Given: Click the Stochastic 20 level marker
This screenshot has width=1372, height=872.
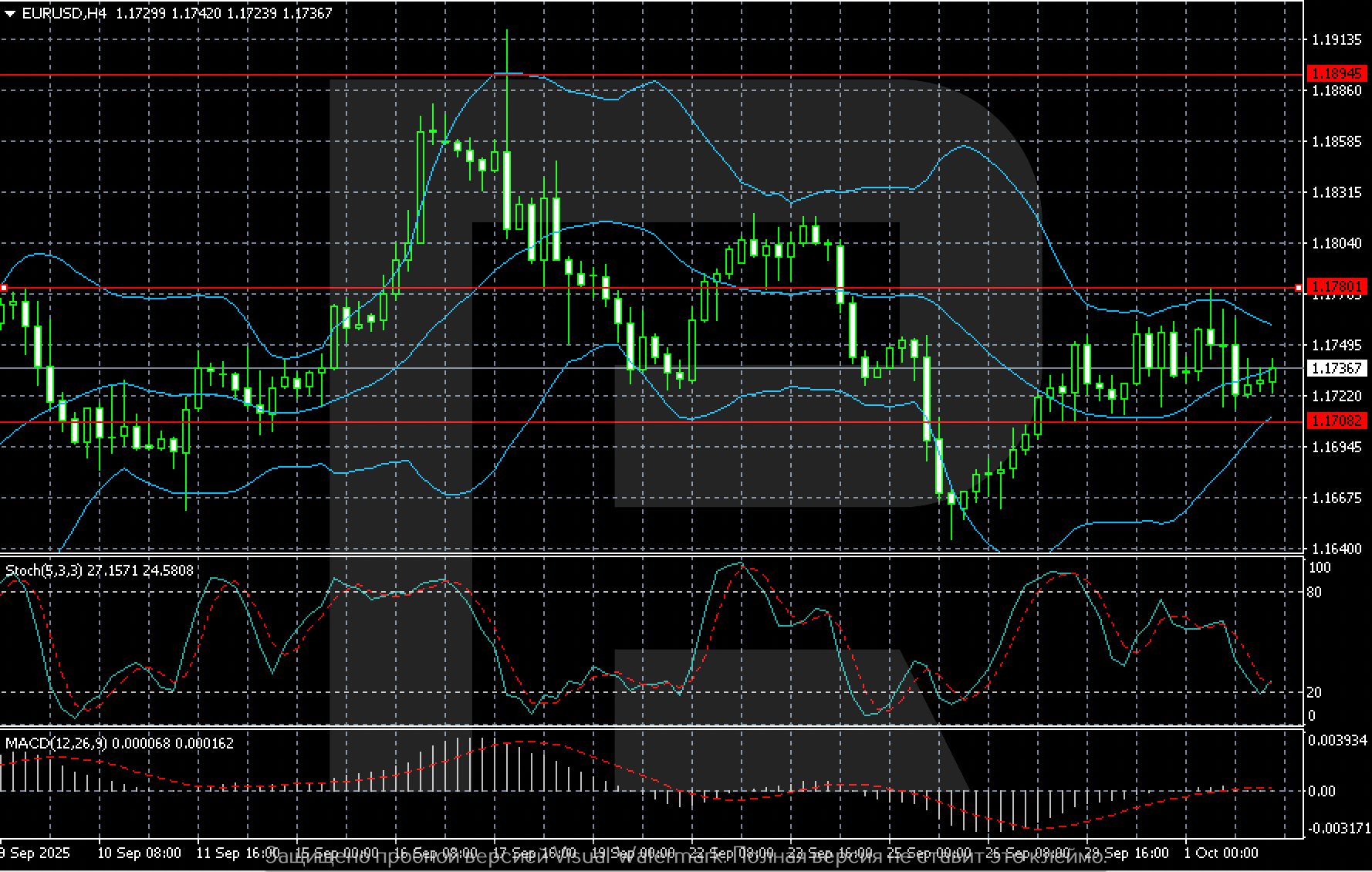Looking at the screenshot, I should click(1314, 692).
